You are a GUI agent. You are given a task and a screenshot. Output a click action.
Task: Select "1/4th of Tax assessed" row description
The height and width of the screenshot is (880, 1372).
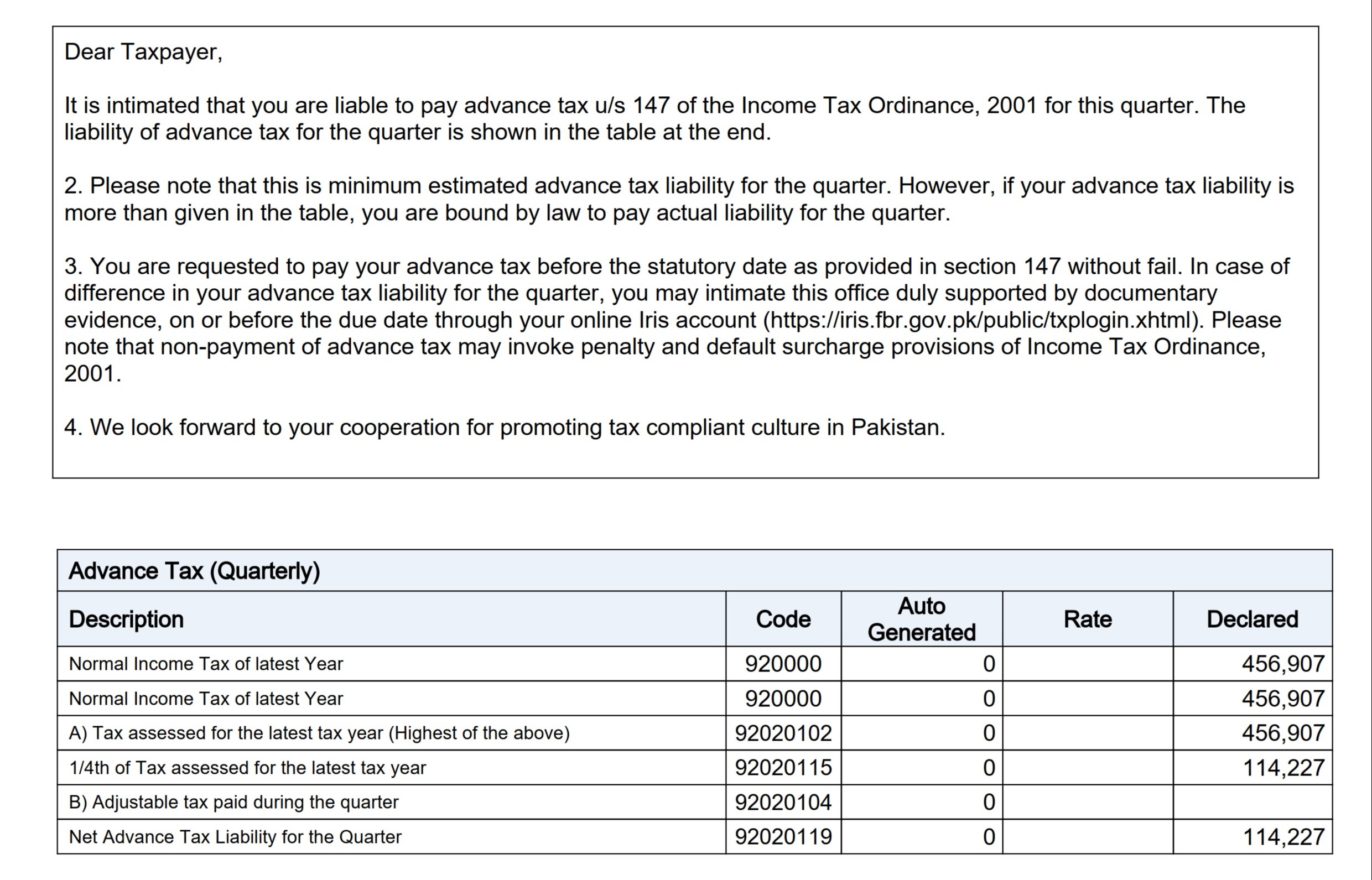247,767
